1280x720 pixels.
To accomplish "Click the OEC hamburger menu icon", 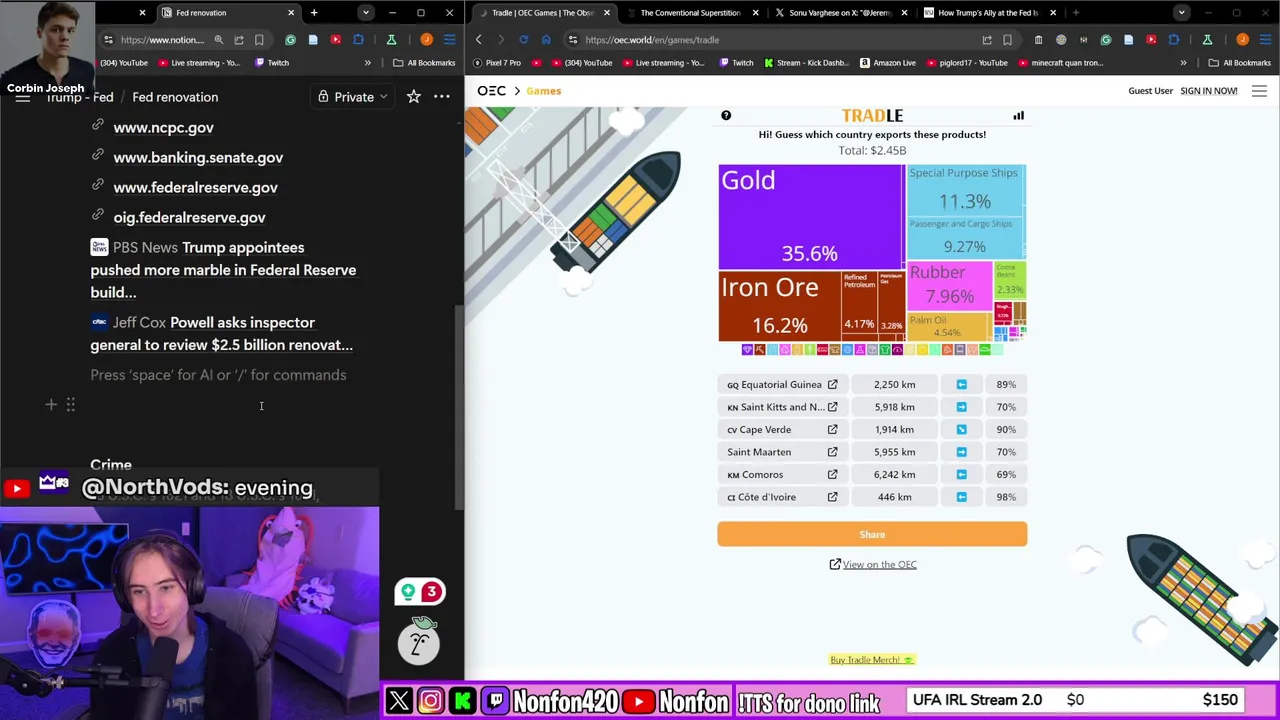I will click(x=1259, y=91).
